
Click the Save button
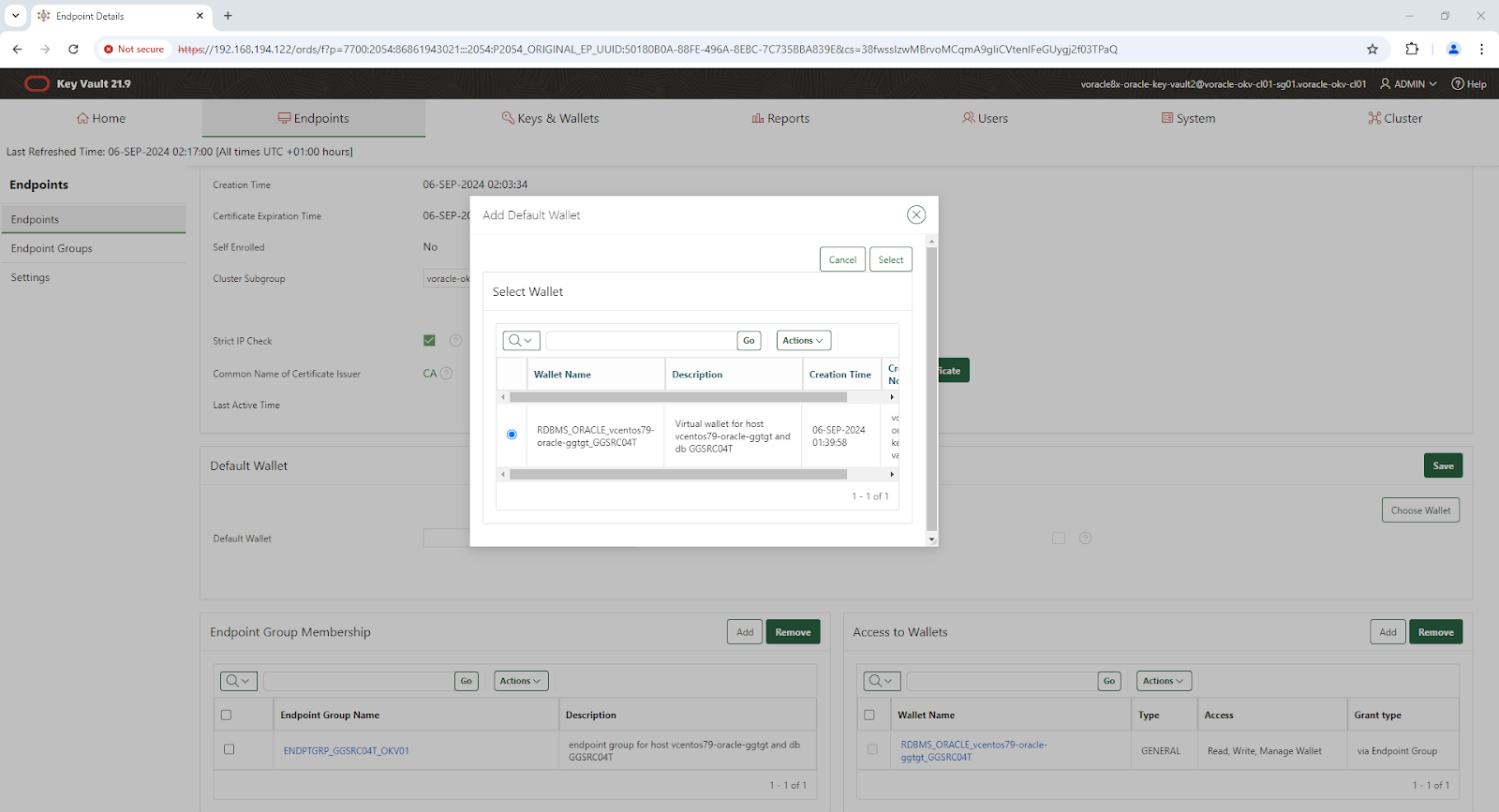pyautogui.click(x=1443, y=465)
